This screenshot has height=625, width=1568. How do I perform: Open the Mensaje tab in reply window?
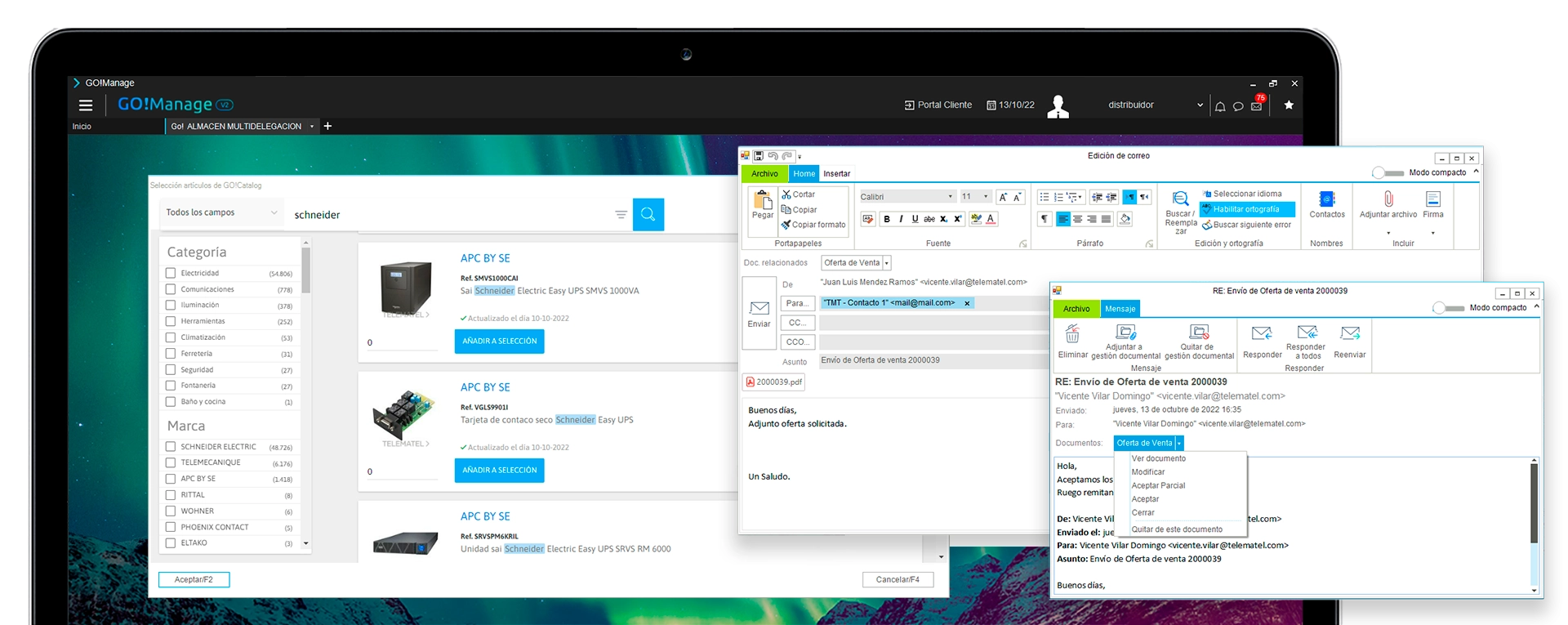(1120, 309)
